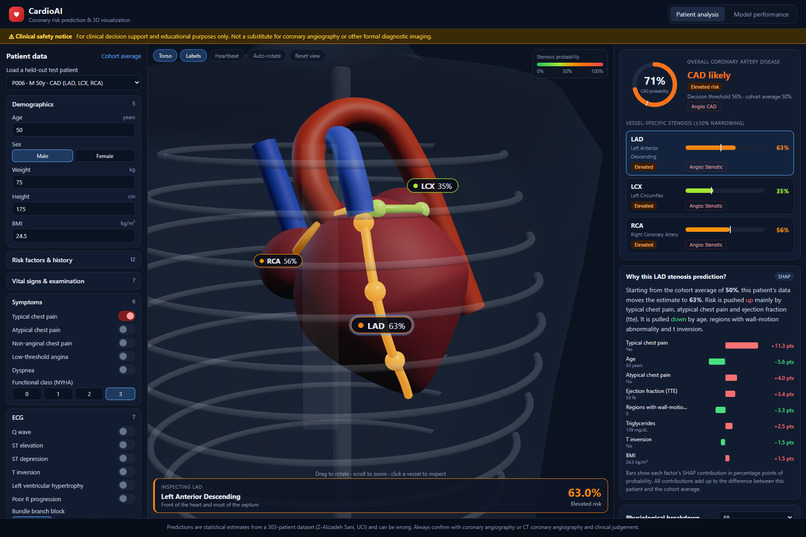Toggle Typical chest pain off

tap(126, 316)
